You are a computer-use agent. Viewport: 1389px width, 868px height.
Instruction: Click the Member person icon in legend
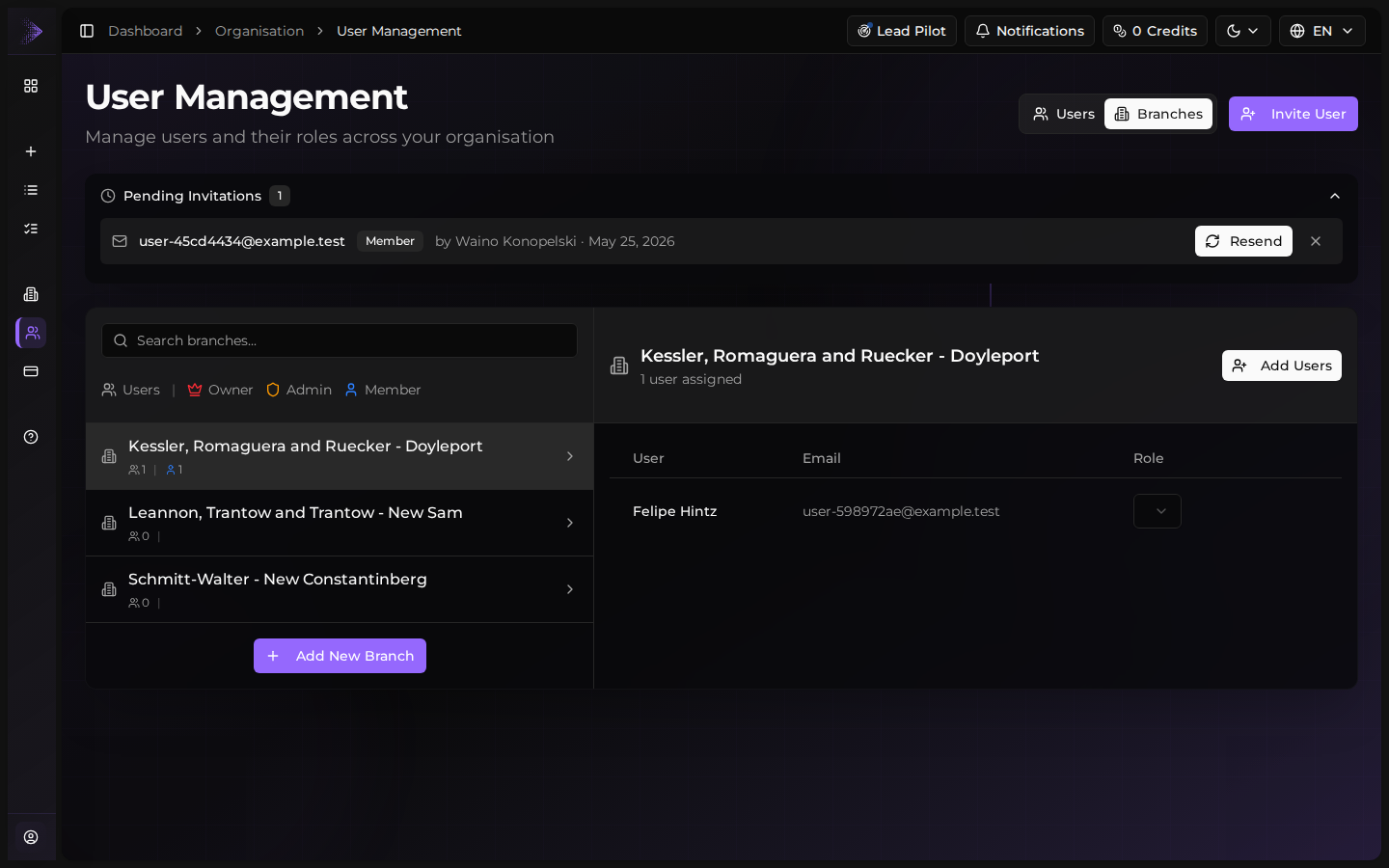click(351, 390)
